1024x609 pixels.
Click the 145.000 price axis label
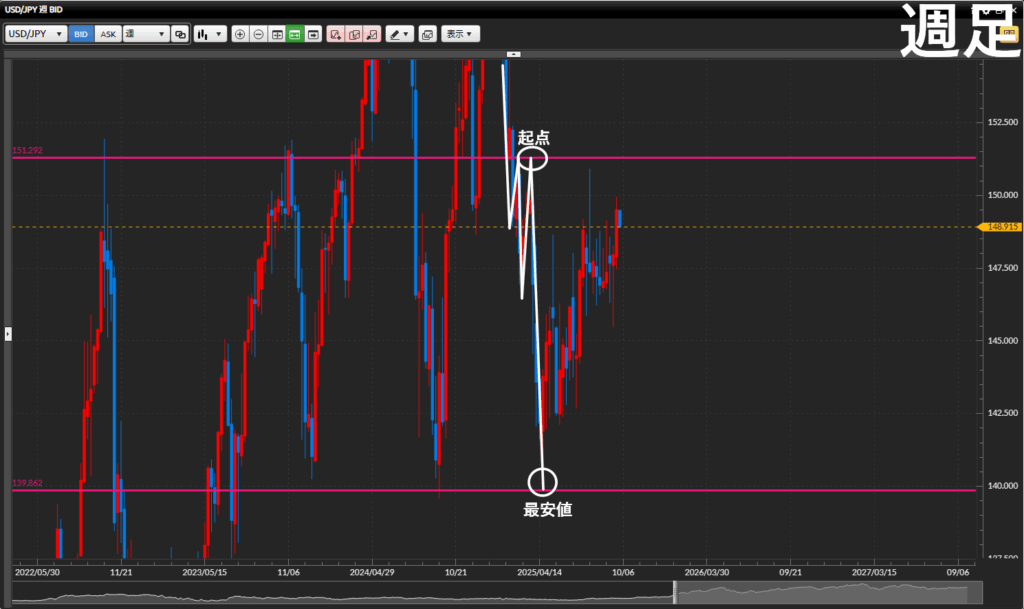[x=1002, y=340]
